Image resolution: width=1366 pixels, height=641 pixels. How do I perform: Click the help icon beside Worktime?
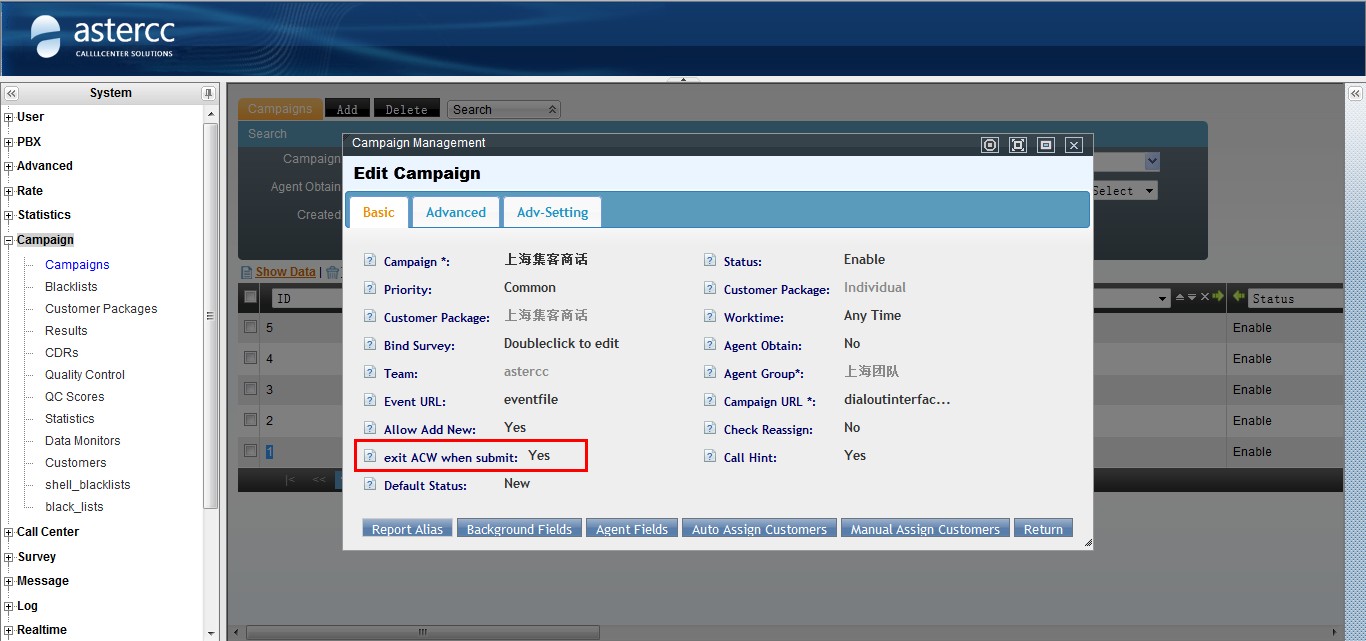[710, 317]
